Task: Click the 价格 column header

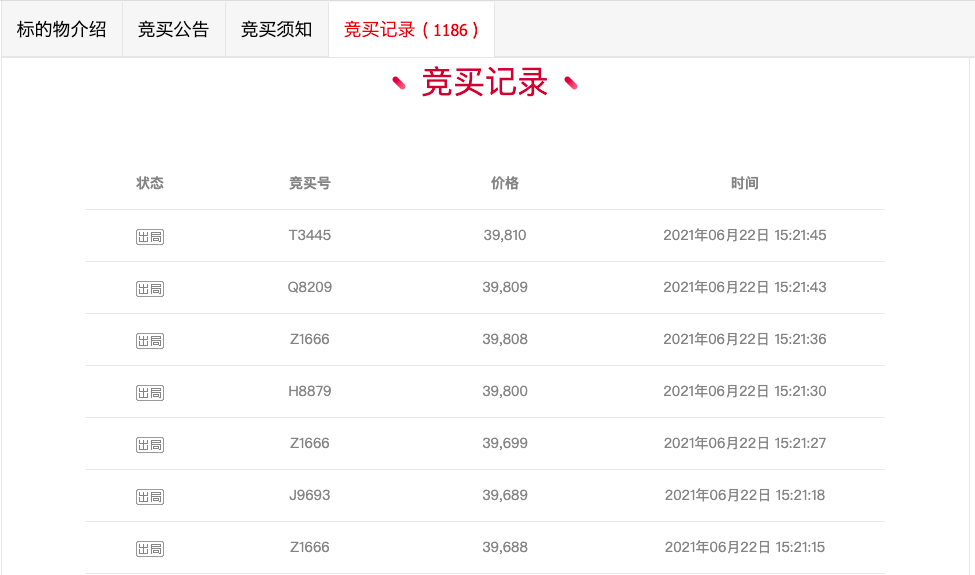Action: tap(505, 183)
